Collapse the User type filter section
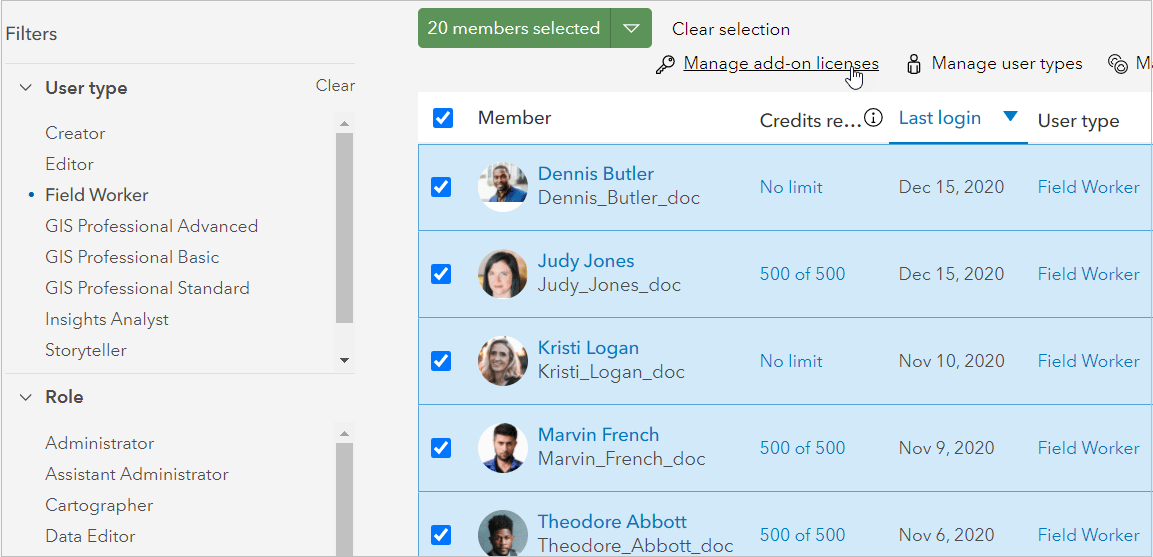Viewport: 1153px width, 557px height. click(x=26, y=88)
